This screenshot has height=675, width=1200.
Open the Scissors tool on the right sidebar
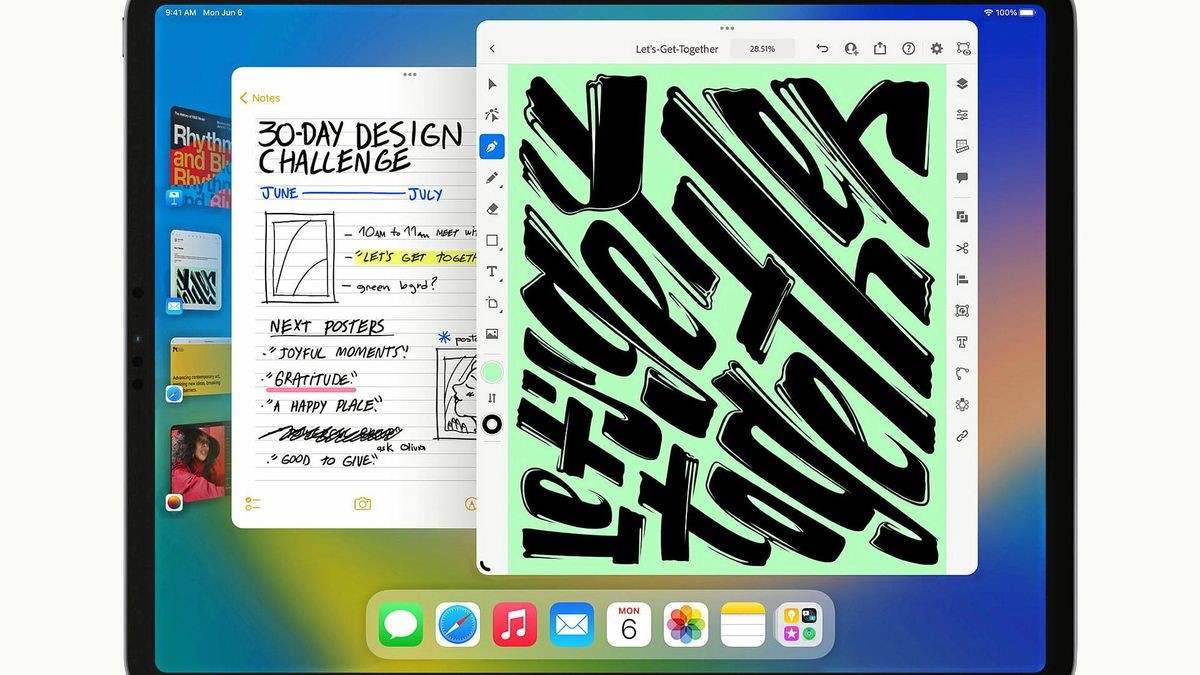961,247
